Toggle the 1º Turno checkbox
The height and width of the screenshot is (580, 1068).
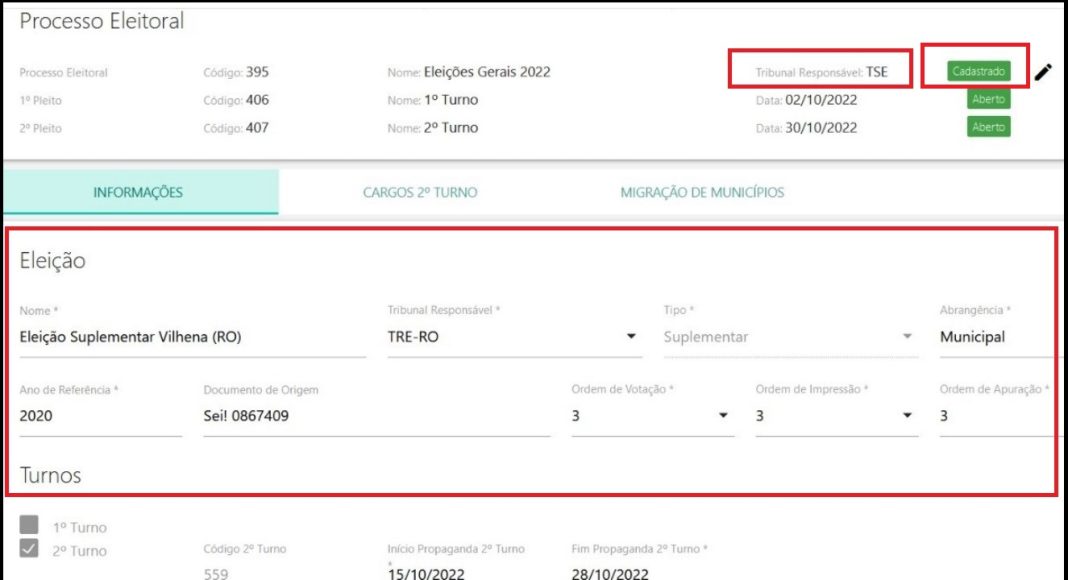pyautogui.click(x=30, y=526)
